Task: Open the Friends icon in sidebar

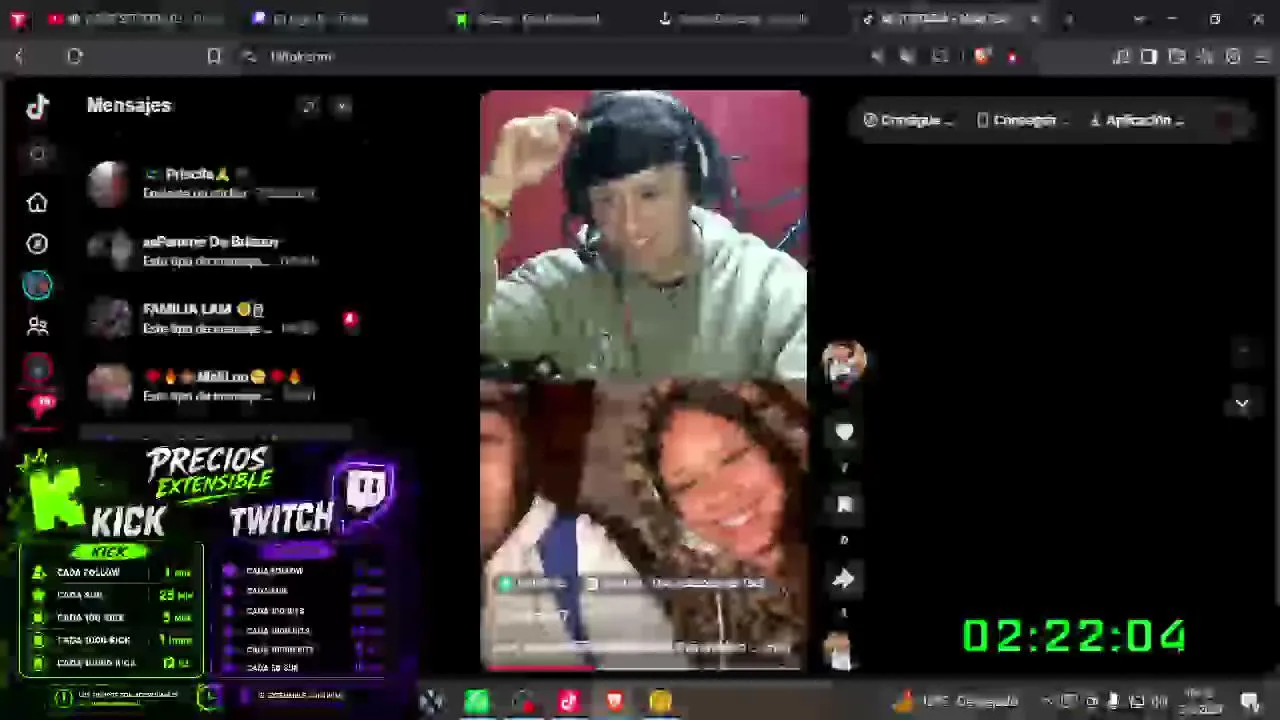Action: 38,326
